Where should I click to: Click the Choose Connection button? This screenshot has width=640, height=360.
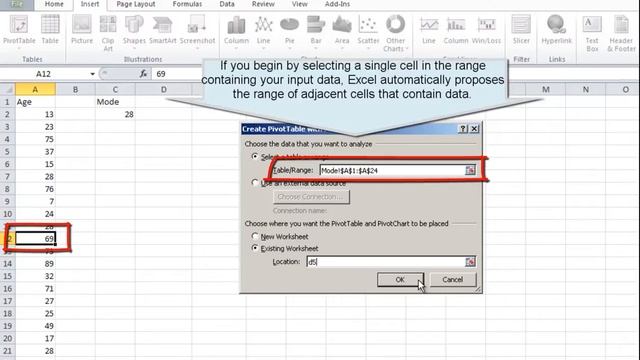pyautogui.click(x=311, y=197)
